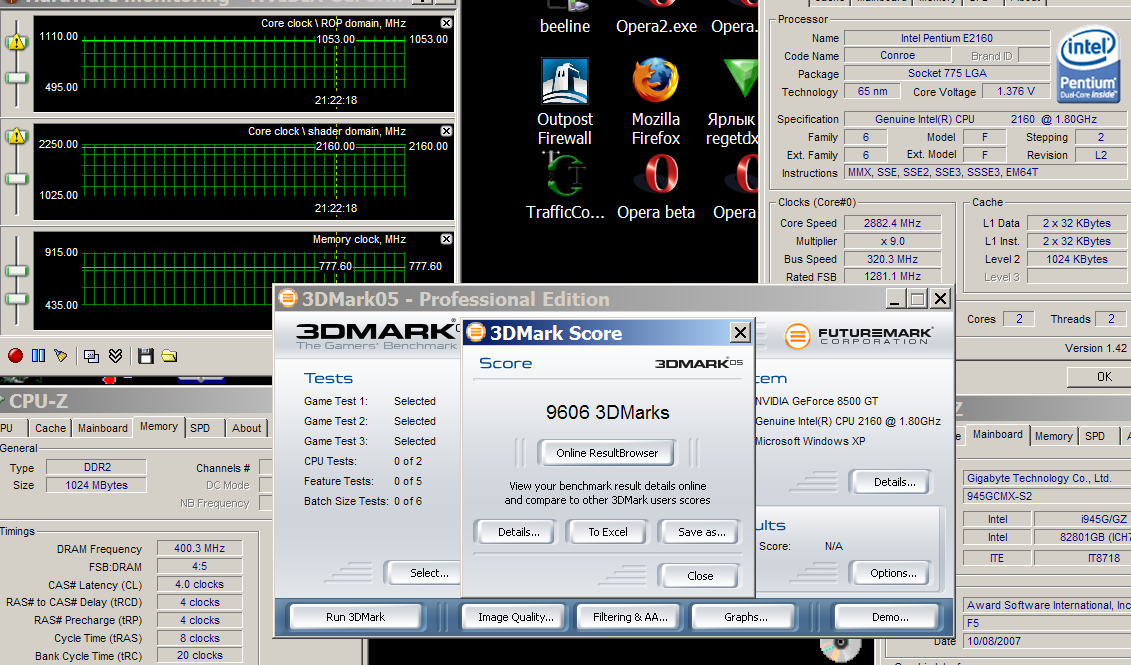1131x665 pixels.
Task: Click Save as... in the score dialog
Action: click(702, 532)
